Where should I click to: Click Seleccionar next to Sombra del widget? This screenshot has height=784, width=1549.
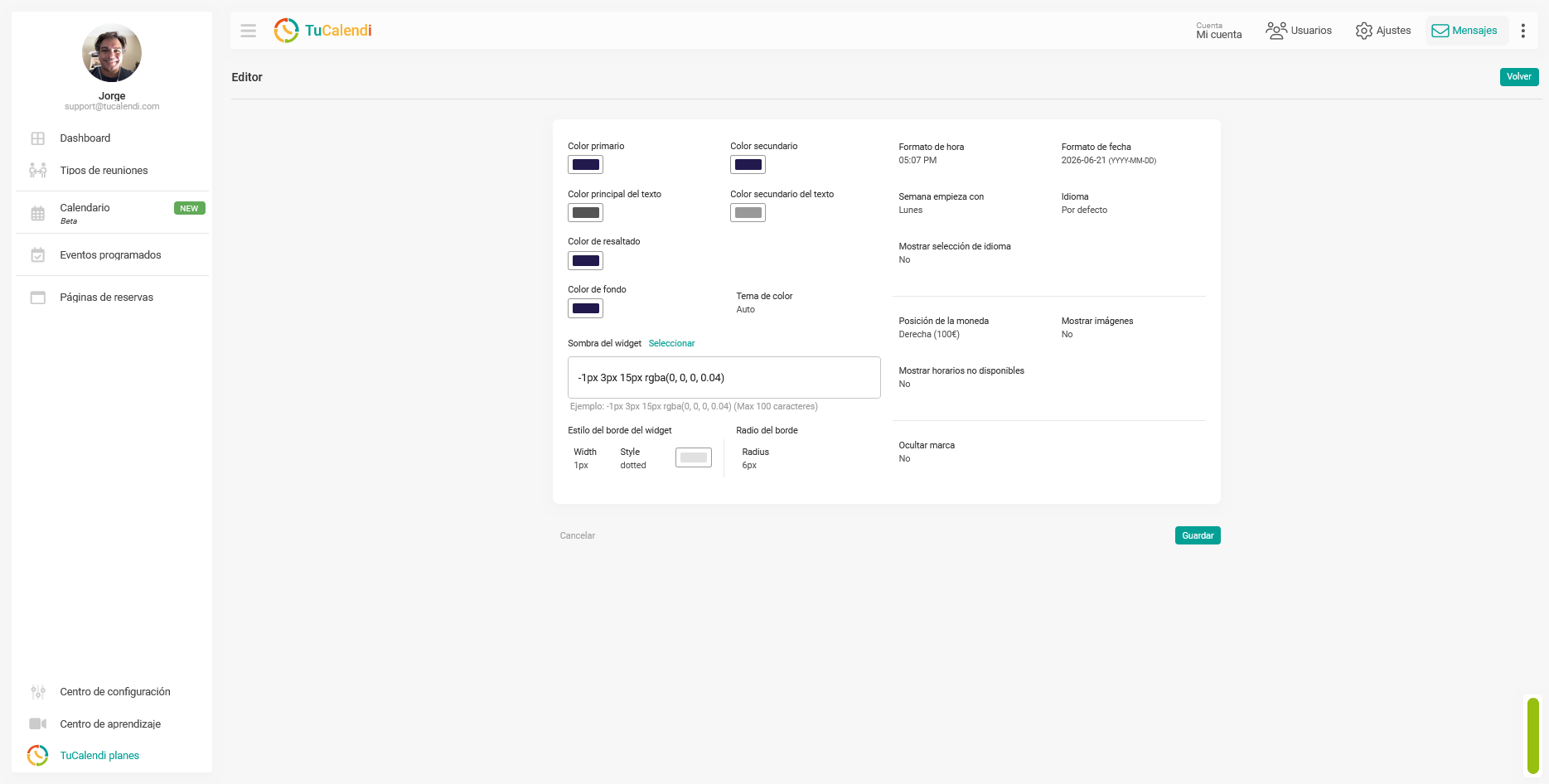point(671,343)
